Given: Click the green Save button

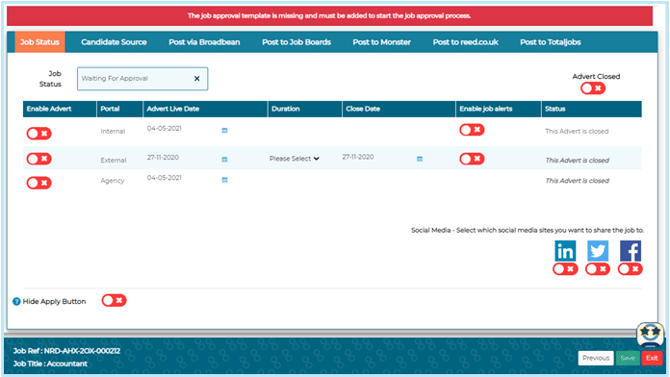Looking at the screenshot, I should (x=627, y=358).
